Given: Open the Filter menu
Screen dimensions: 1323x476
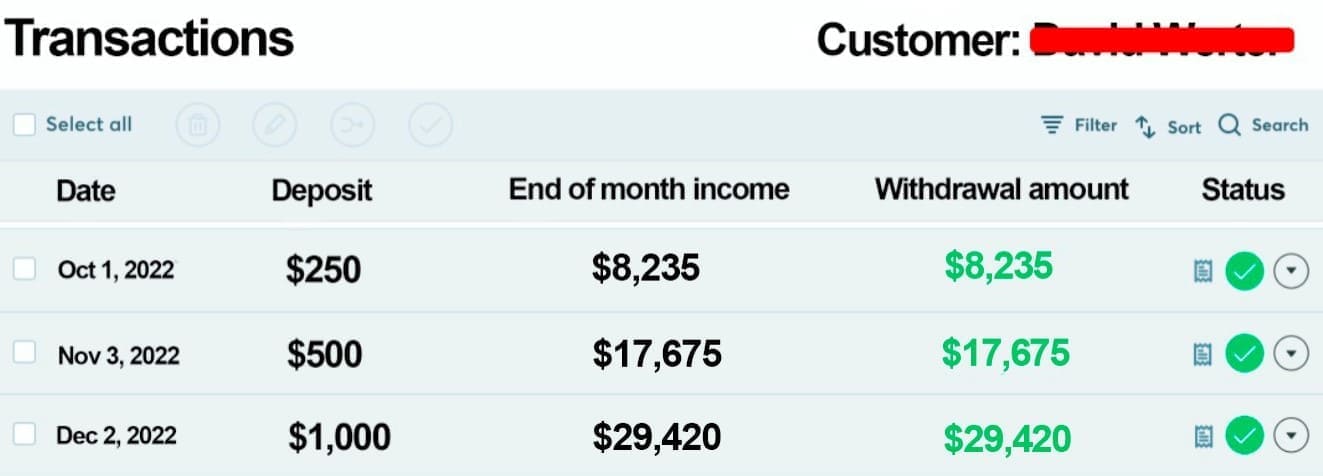Looking at the screenshot, I should point(1079,125).
